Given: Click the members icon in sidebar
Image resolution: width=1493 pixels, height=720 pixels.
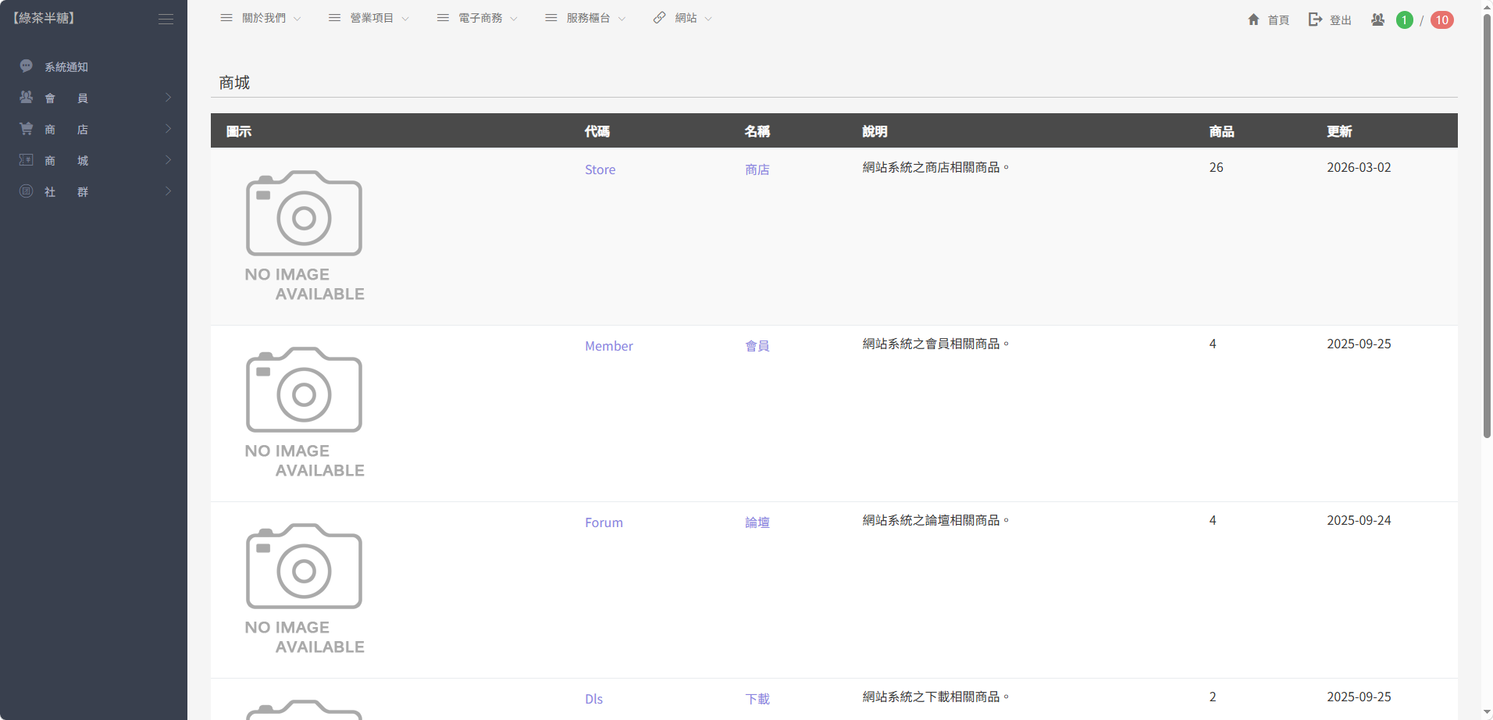Looking at the screenshot, I should tap(26, 97).
